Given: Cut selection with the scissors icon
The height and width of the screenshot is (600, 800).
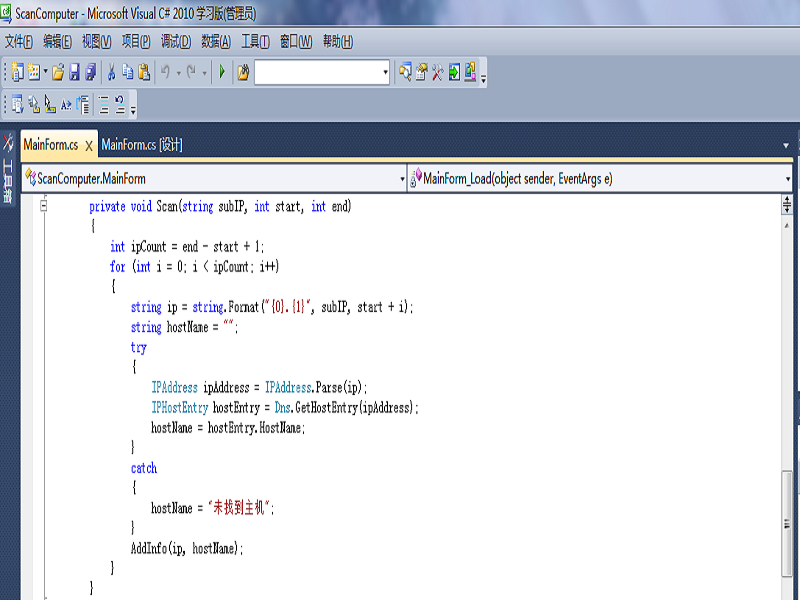Looking at the screenshot, I should tap(111, 72).
